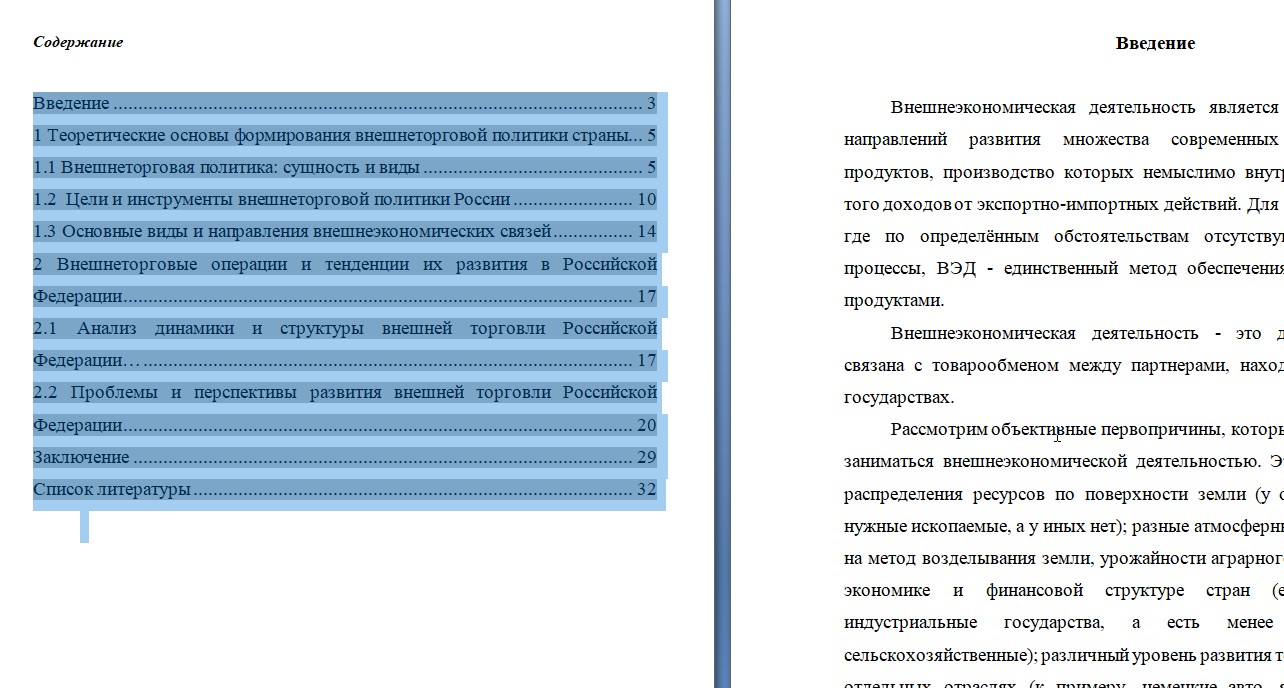Viewport: 1284px width, 688px height.
Task: Click entry '1.2 Цели и инструменты внешнеторговой политики России'
Action: click(x=345, y=199)
